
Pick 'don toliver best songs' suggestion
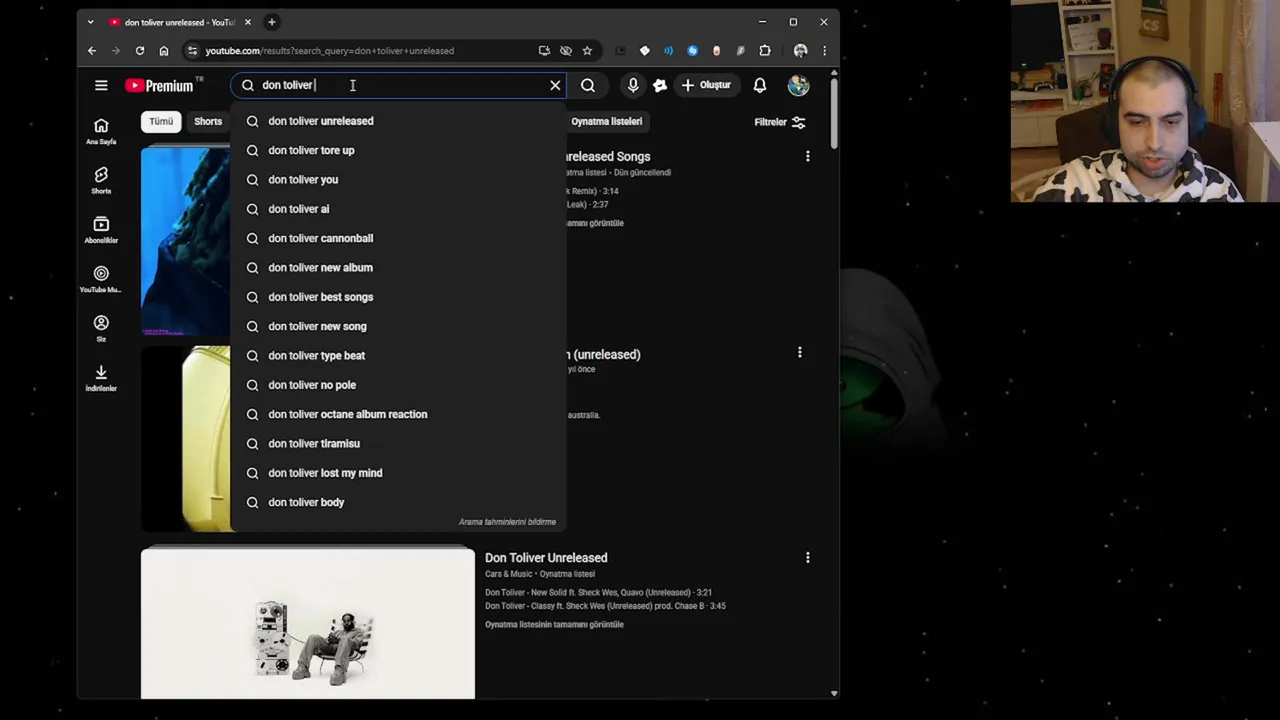[398, 297]
